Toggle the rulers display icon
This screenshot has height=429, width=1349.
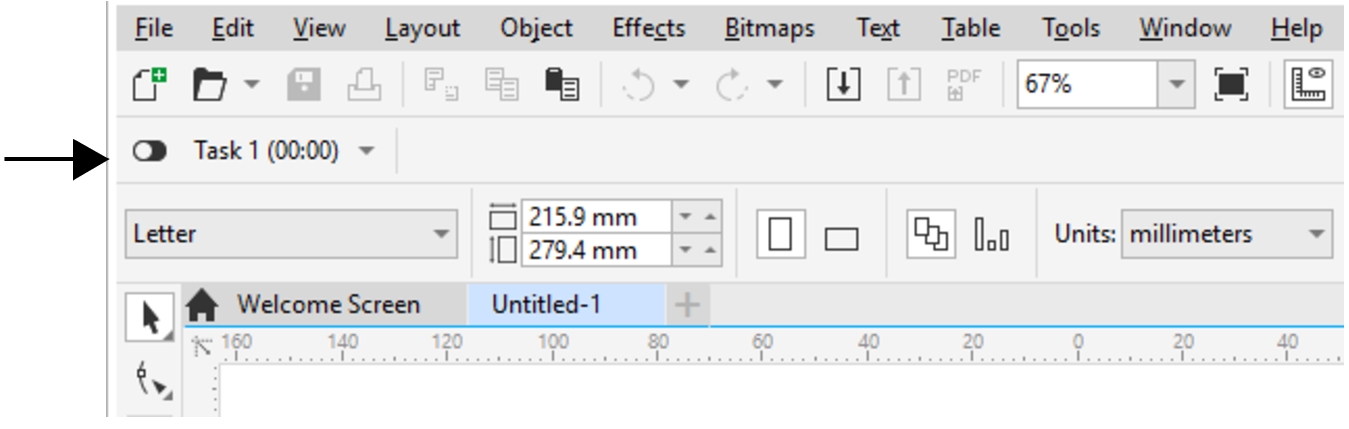(x=1309, y=86)
